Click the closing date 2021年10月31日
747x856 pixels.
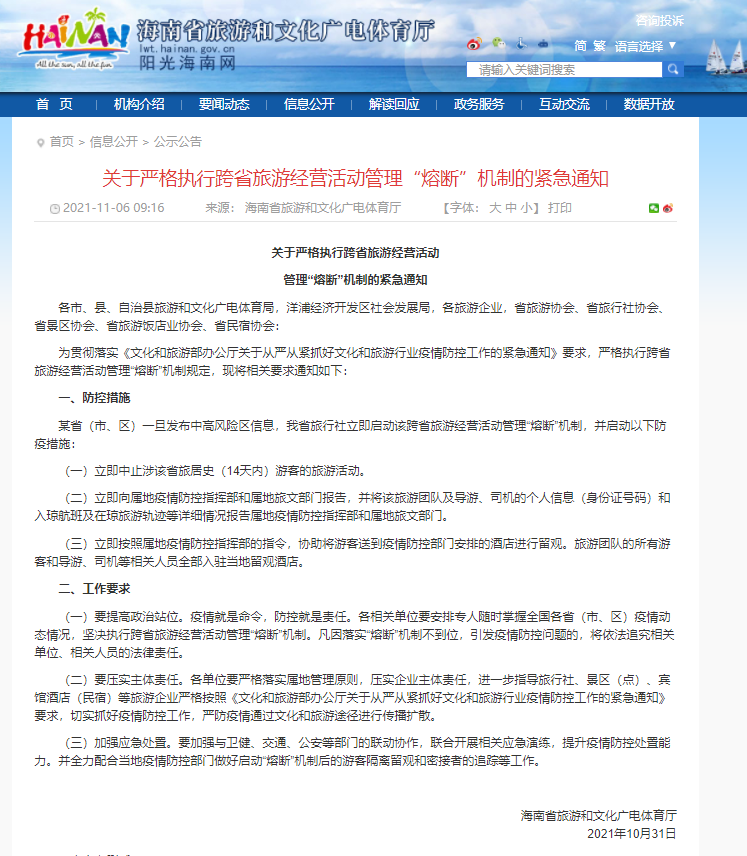[x=632, y=834]
